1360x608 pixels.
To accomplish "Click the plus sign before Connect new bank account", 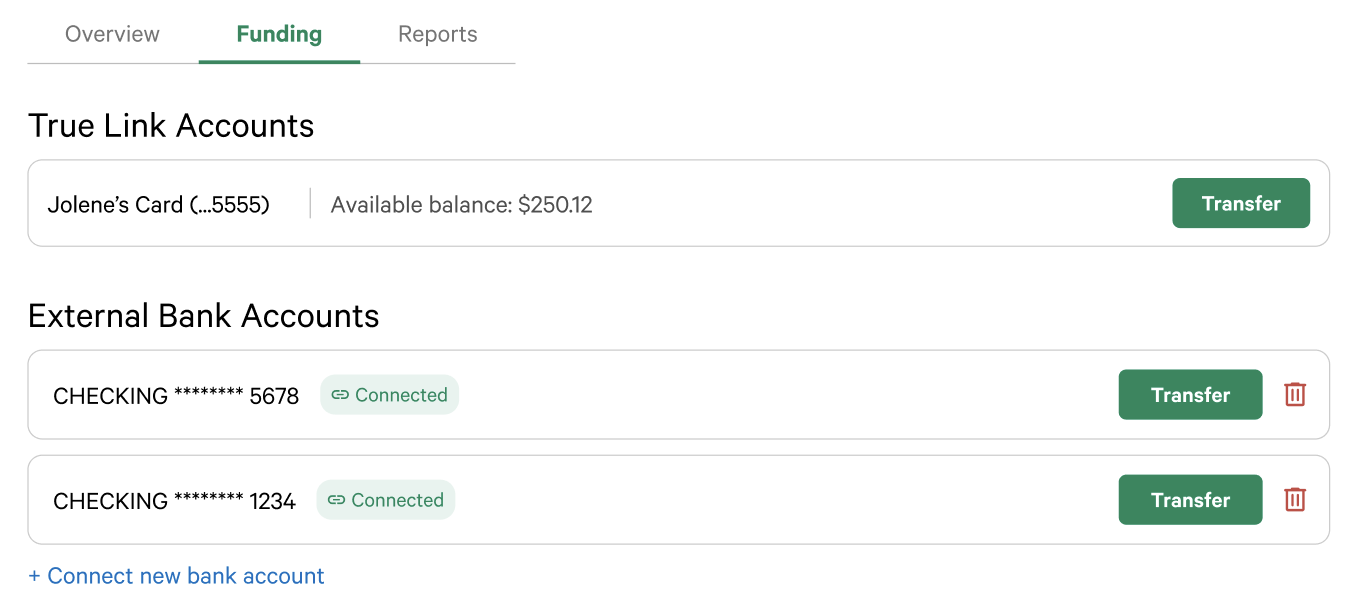I will point(34,577).
